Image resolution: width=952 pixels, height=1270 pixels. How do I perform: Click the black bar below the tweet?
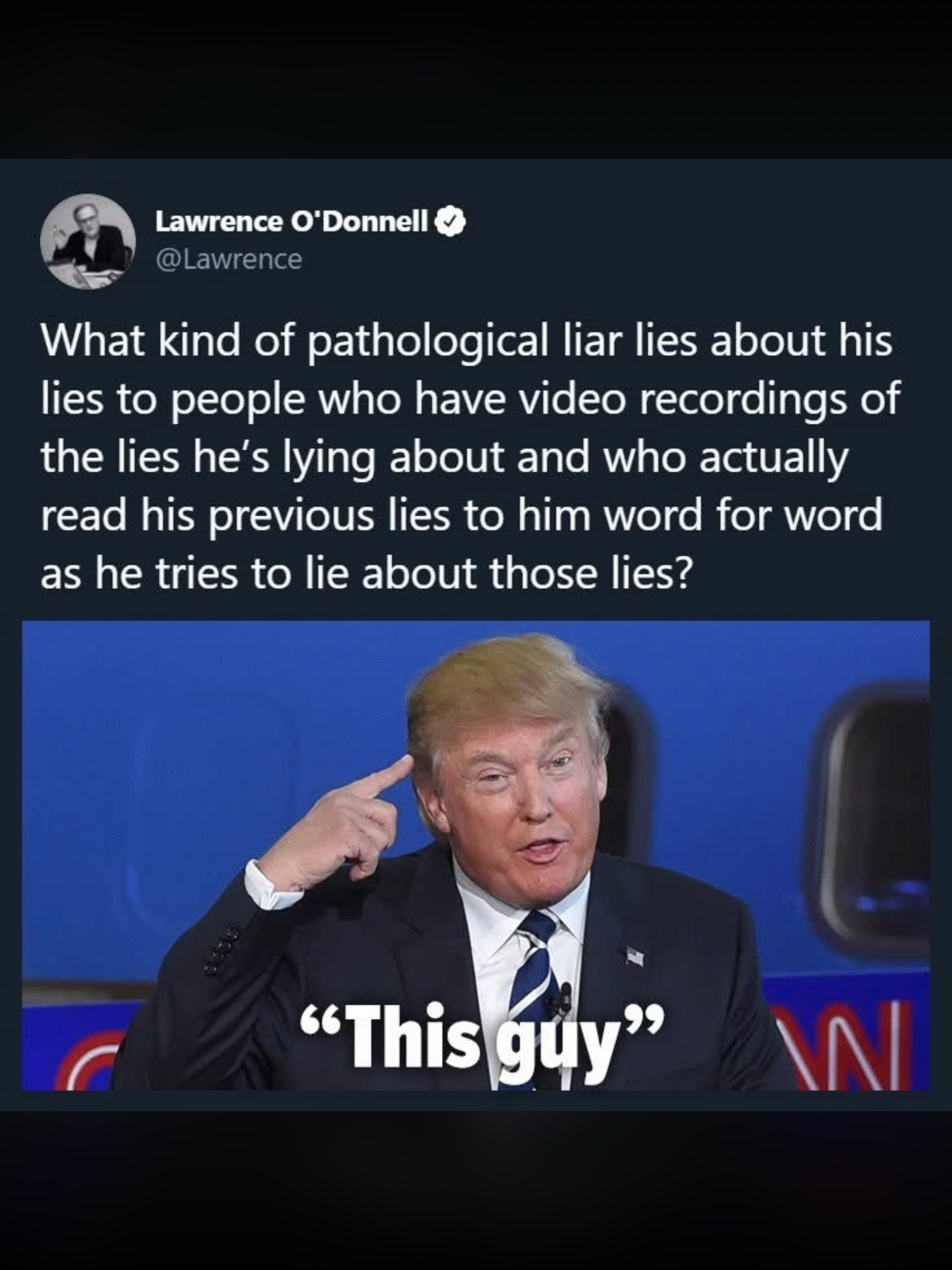476,1190
